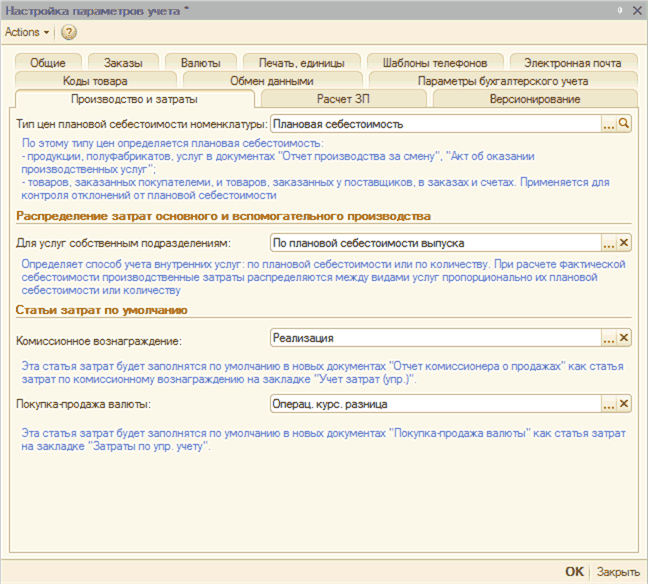Click the help question mark icon
Screen dimensions: 648x584
pyautogui.click(x=69, y=32)
